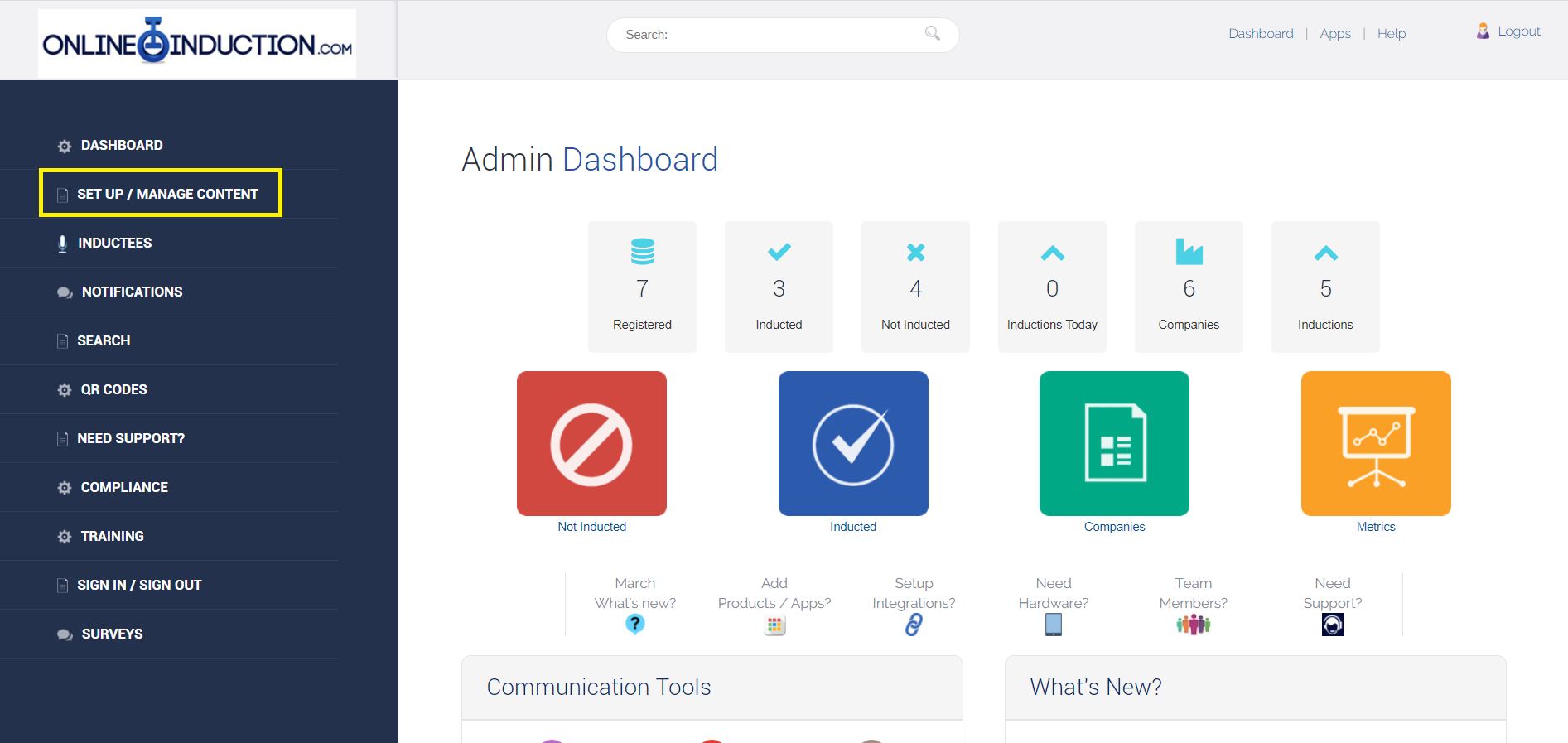Open the green Companies tile

[x=1114, y=444]
